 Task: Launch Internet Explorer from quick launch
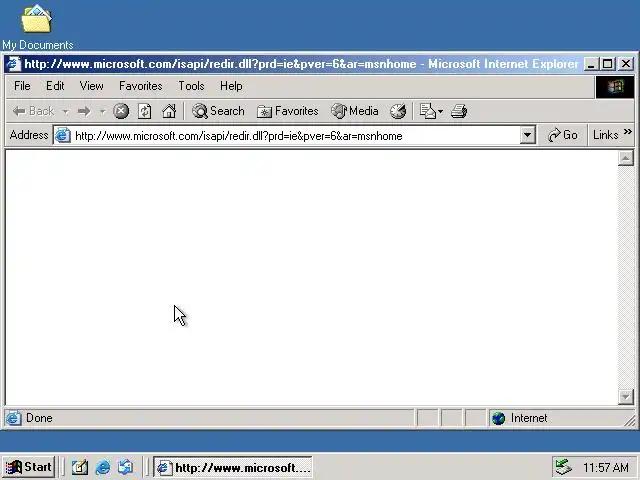(103, 467)
